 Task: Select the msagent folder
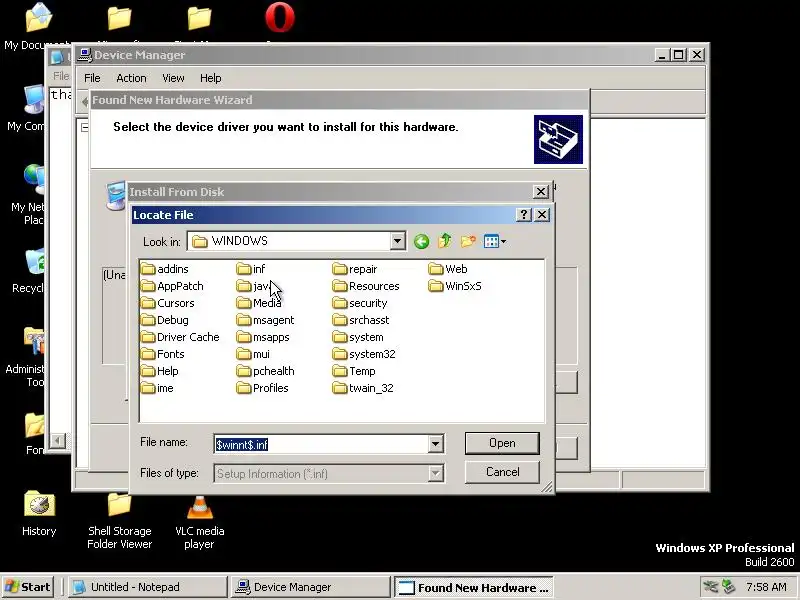[266, 320]
